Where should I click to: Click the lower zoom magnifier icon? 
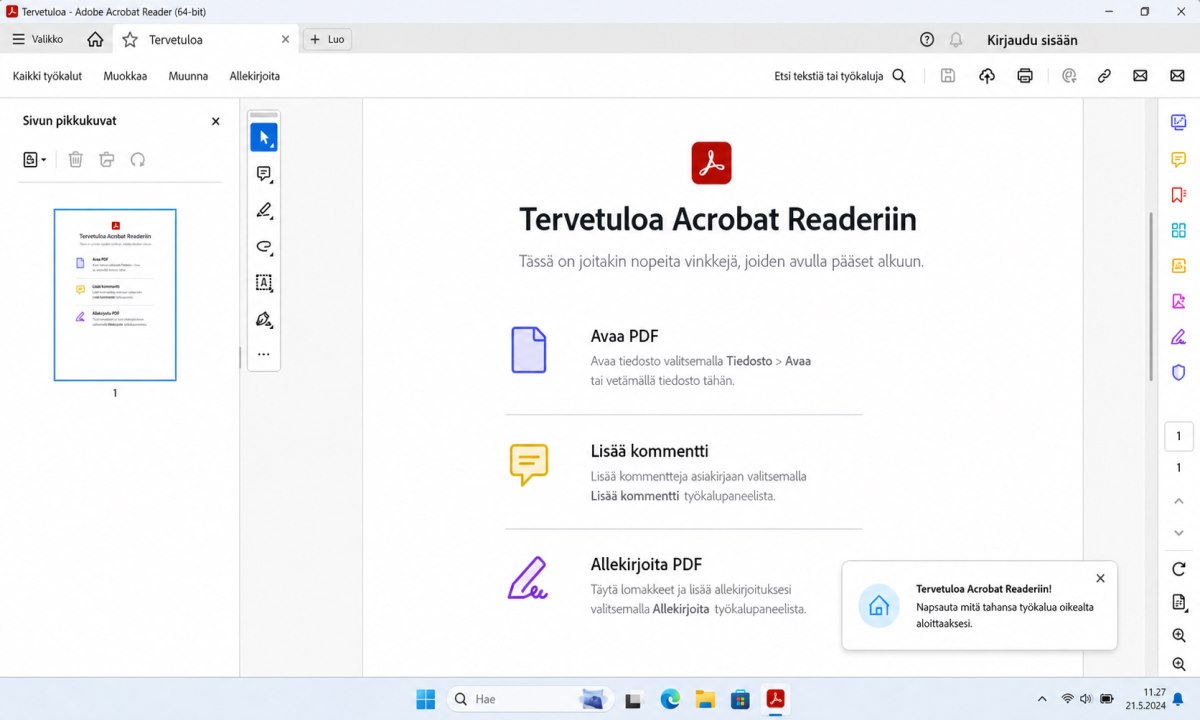pyautogui.click(x=1179, y=665)
